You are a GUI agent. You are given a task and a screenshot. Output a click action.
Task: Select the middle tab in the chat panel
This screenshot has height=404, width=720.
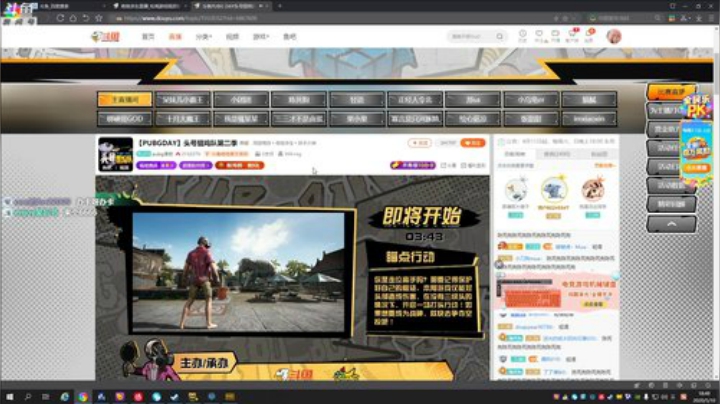557,154
